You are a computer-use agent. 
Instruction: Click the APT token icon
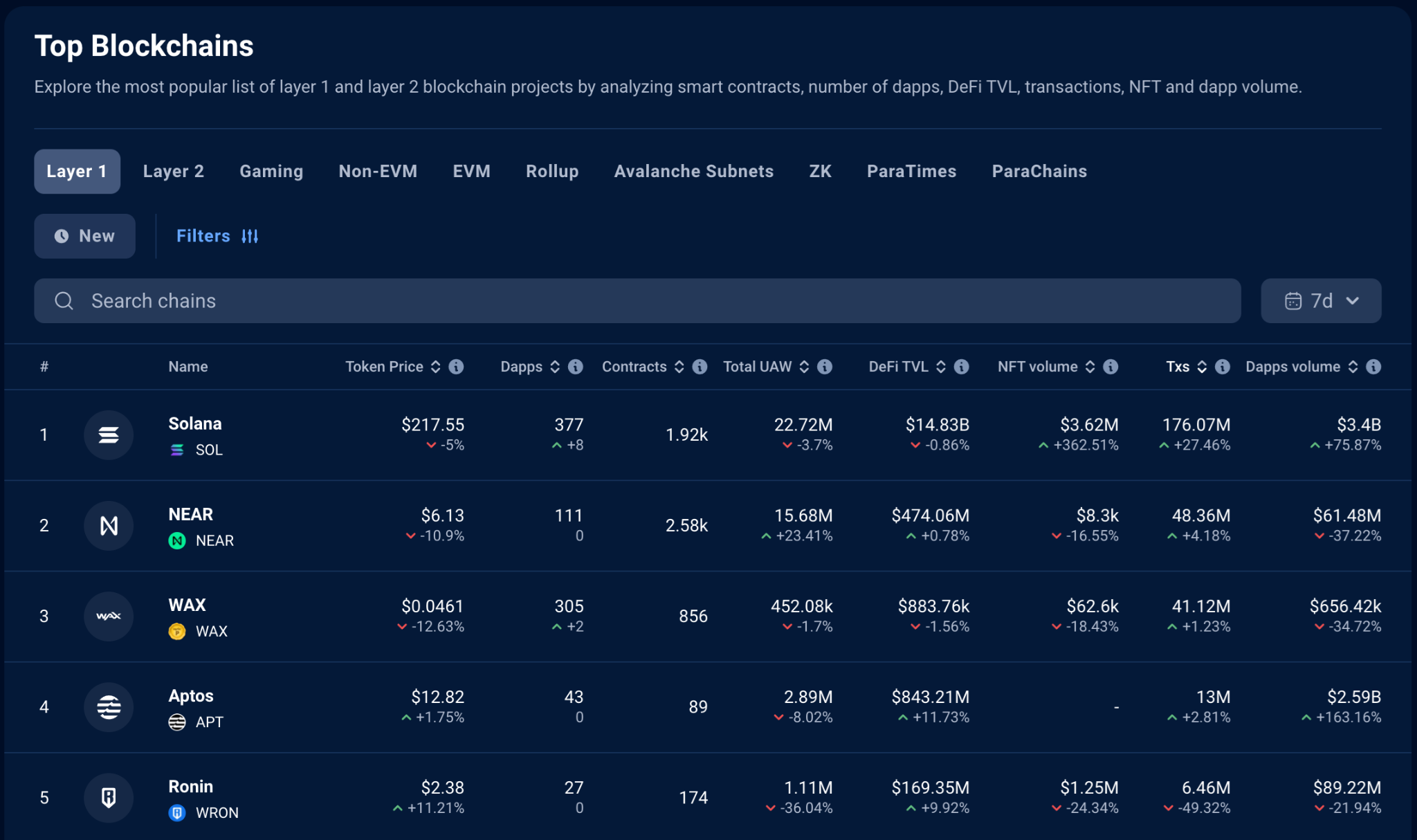pos(177,722)
